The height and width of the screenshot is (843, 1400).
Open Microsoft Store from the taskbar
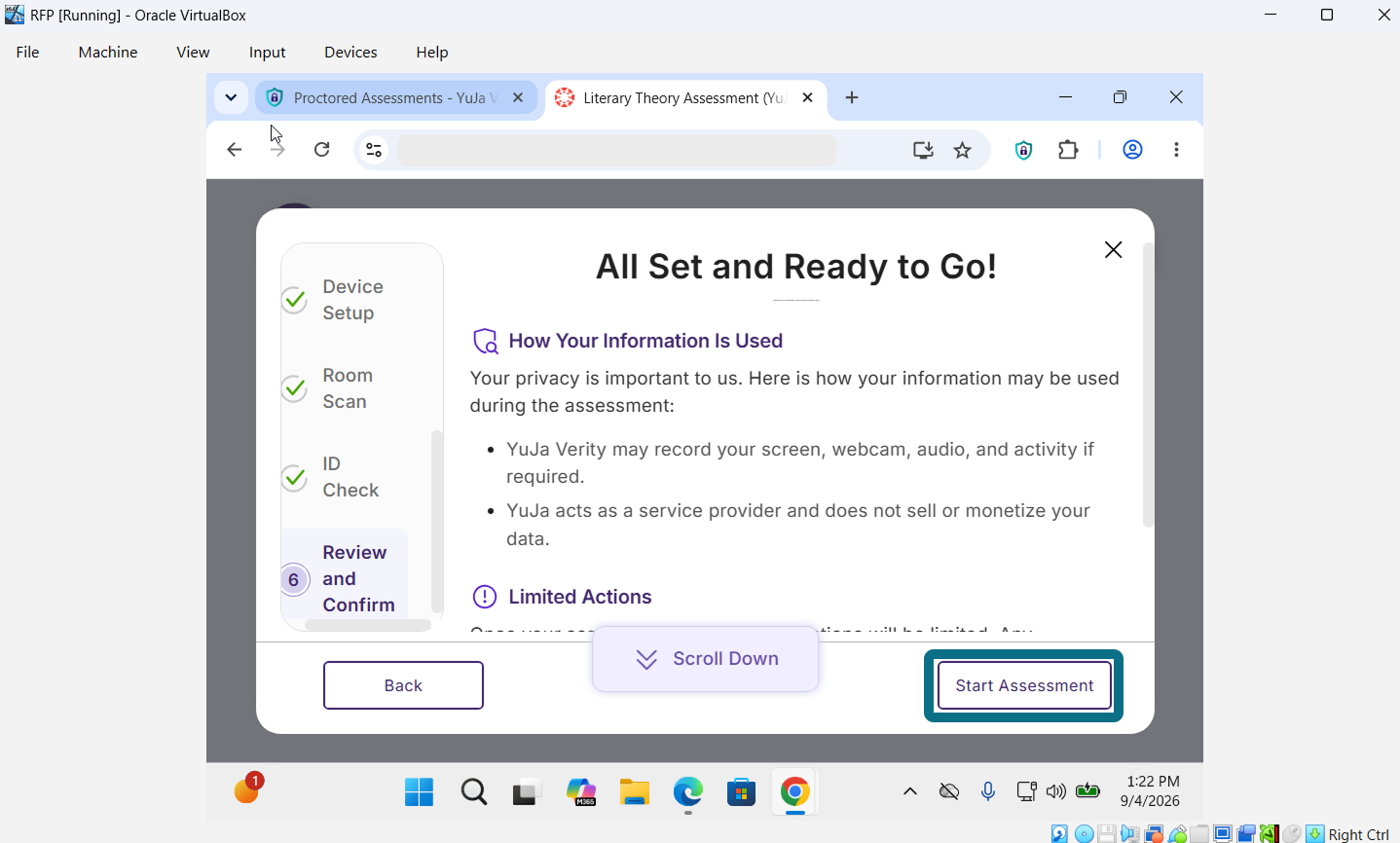[742, 792]
